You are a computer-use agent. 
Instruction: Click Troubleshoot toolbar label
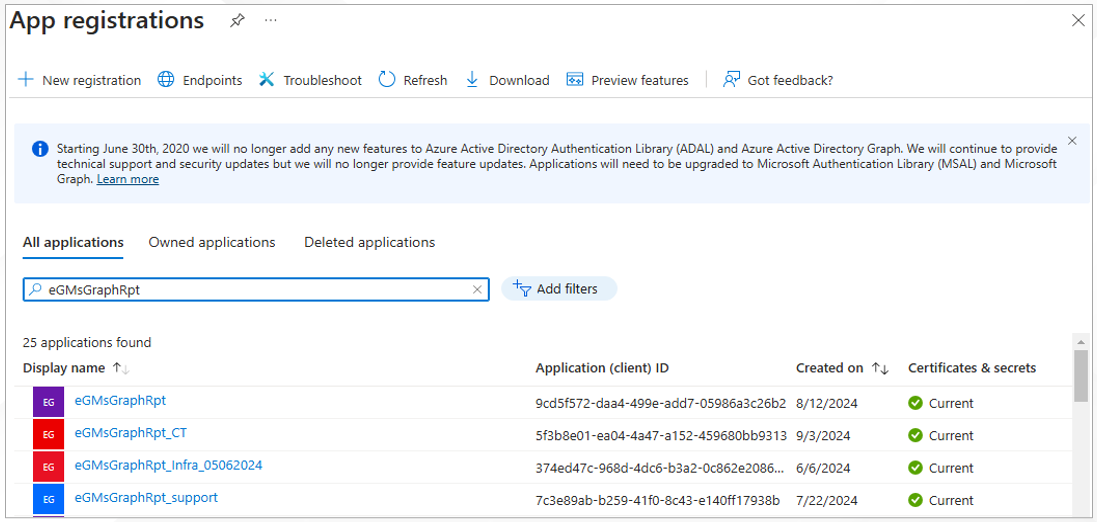point(323,80)
